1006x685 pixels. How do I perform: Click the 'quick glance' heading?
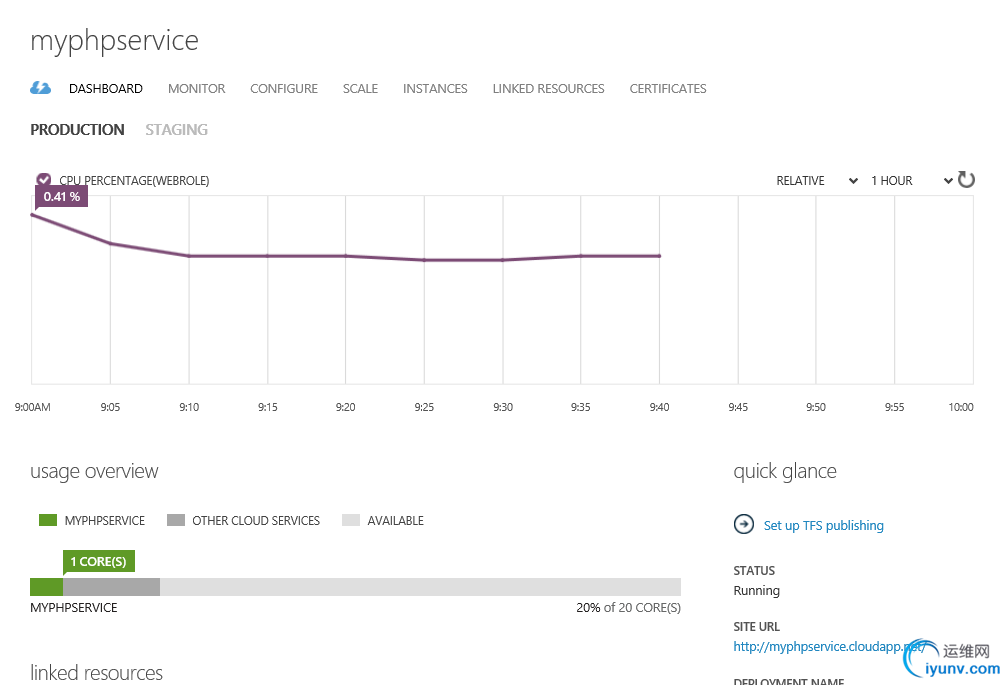pyautogui.click(x=785, y=471)
